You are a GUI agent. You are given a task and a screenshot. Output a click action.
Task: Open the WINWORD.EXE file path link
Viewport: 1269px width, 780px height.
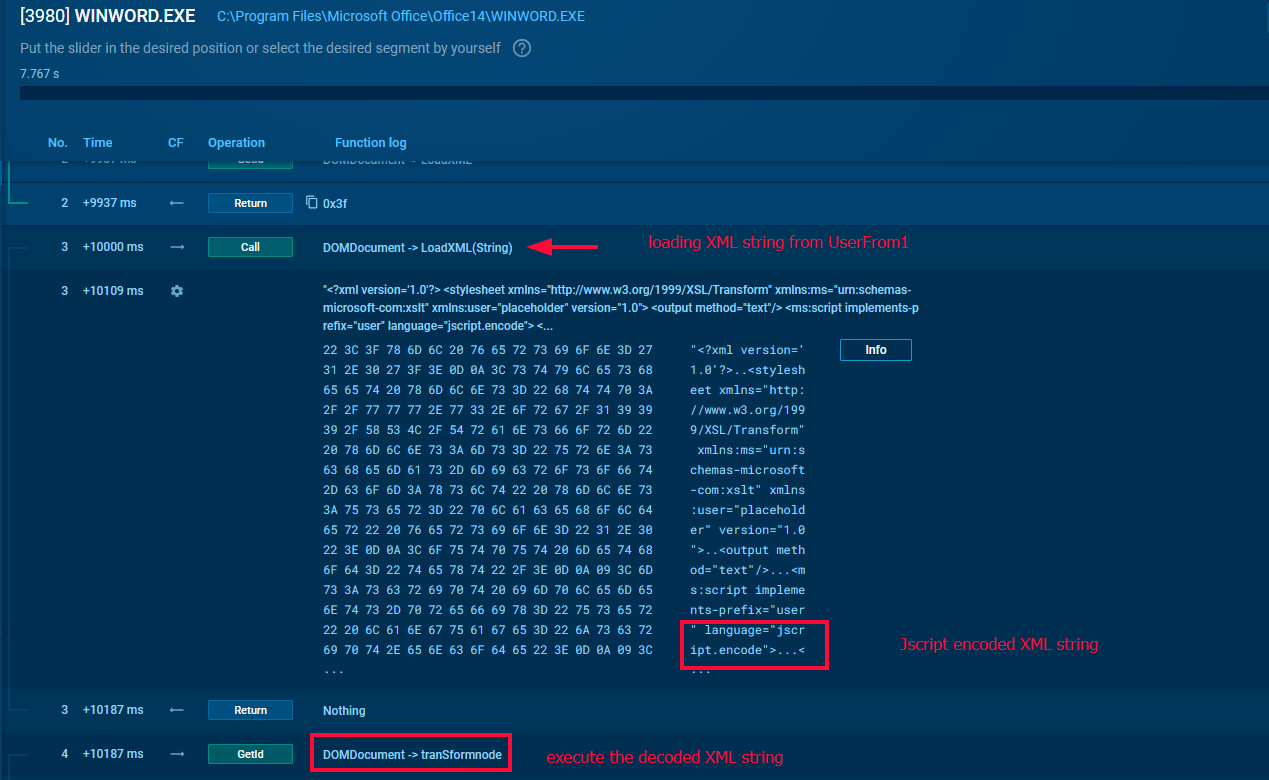pos(400,17)
